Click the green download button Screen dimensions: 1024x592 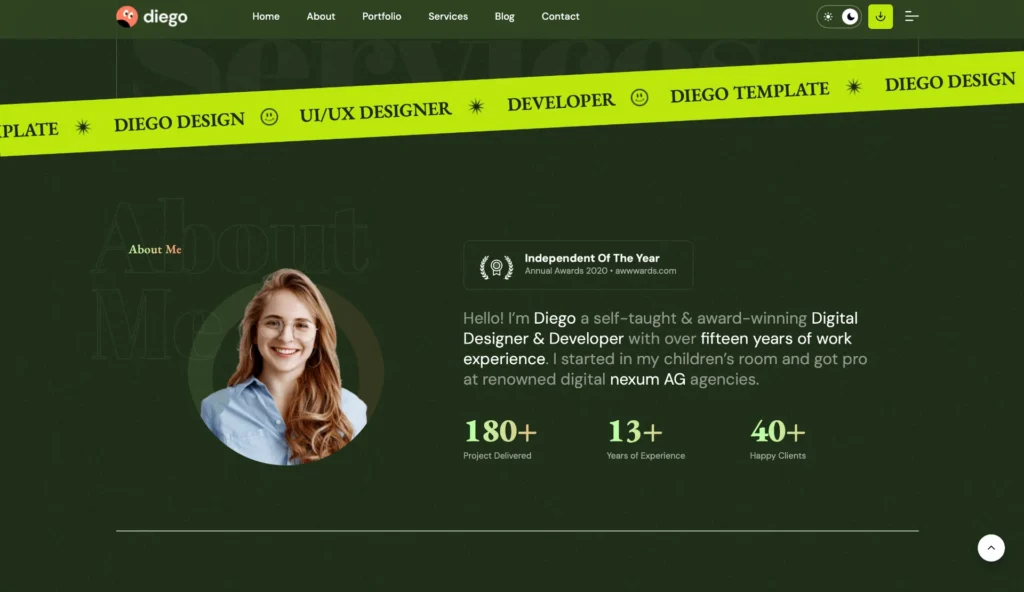point(880,16)
